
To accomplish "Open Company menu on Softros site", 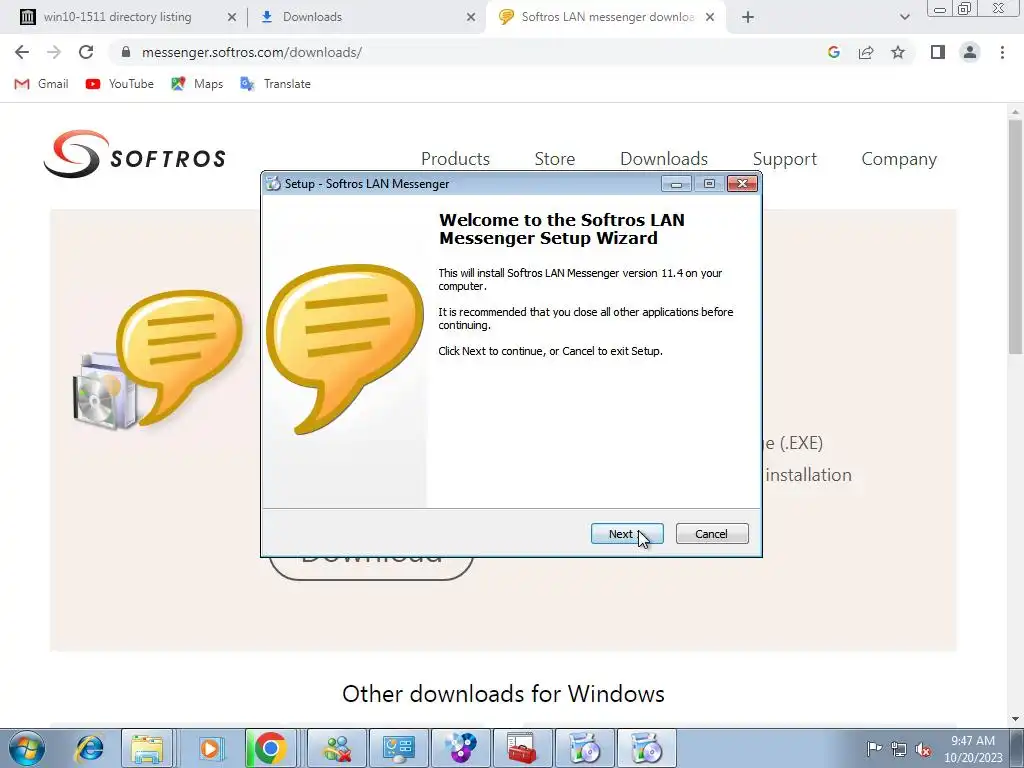I will 899,159.
